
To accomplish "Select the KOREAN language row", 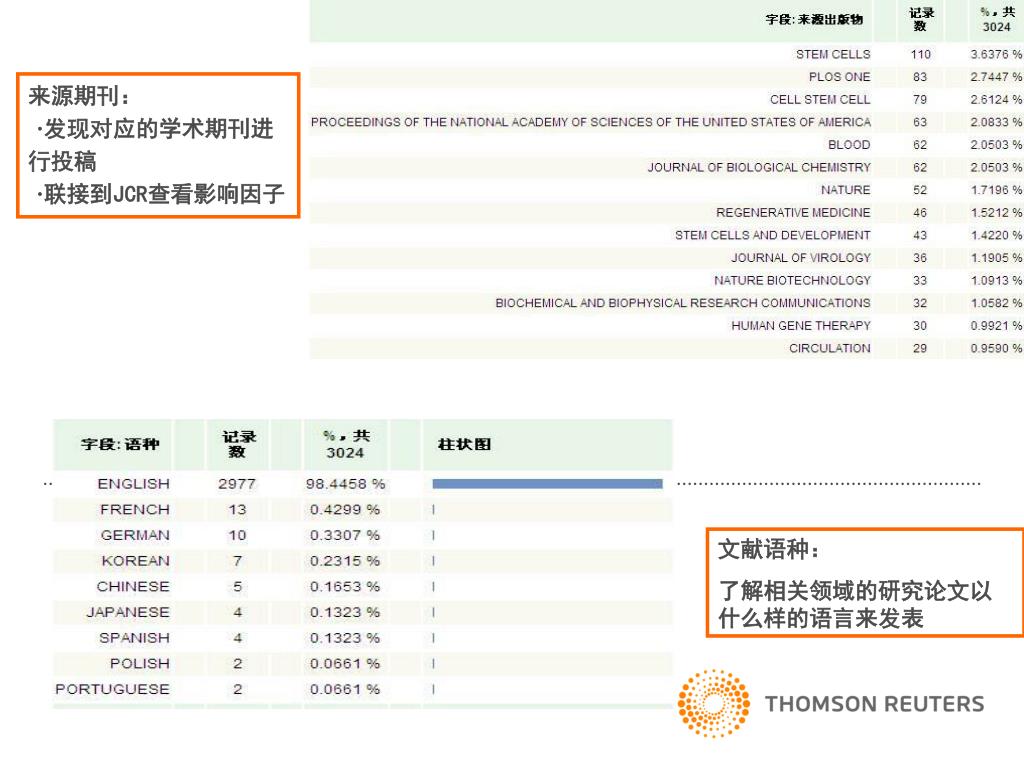I will pos(362,561).
